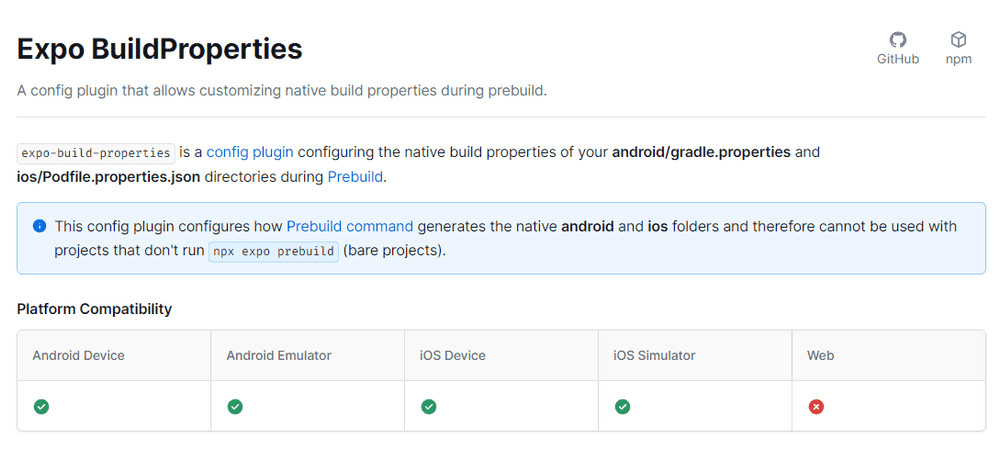The width and height of the screenshot is (1000, 460).
Task: Click the green check under Android Device
Action: click(x=41, y=406)
